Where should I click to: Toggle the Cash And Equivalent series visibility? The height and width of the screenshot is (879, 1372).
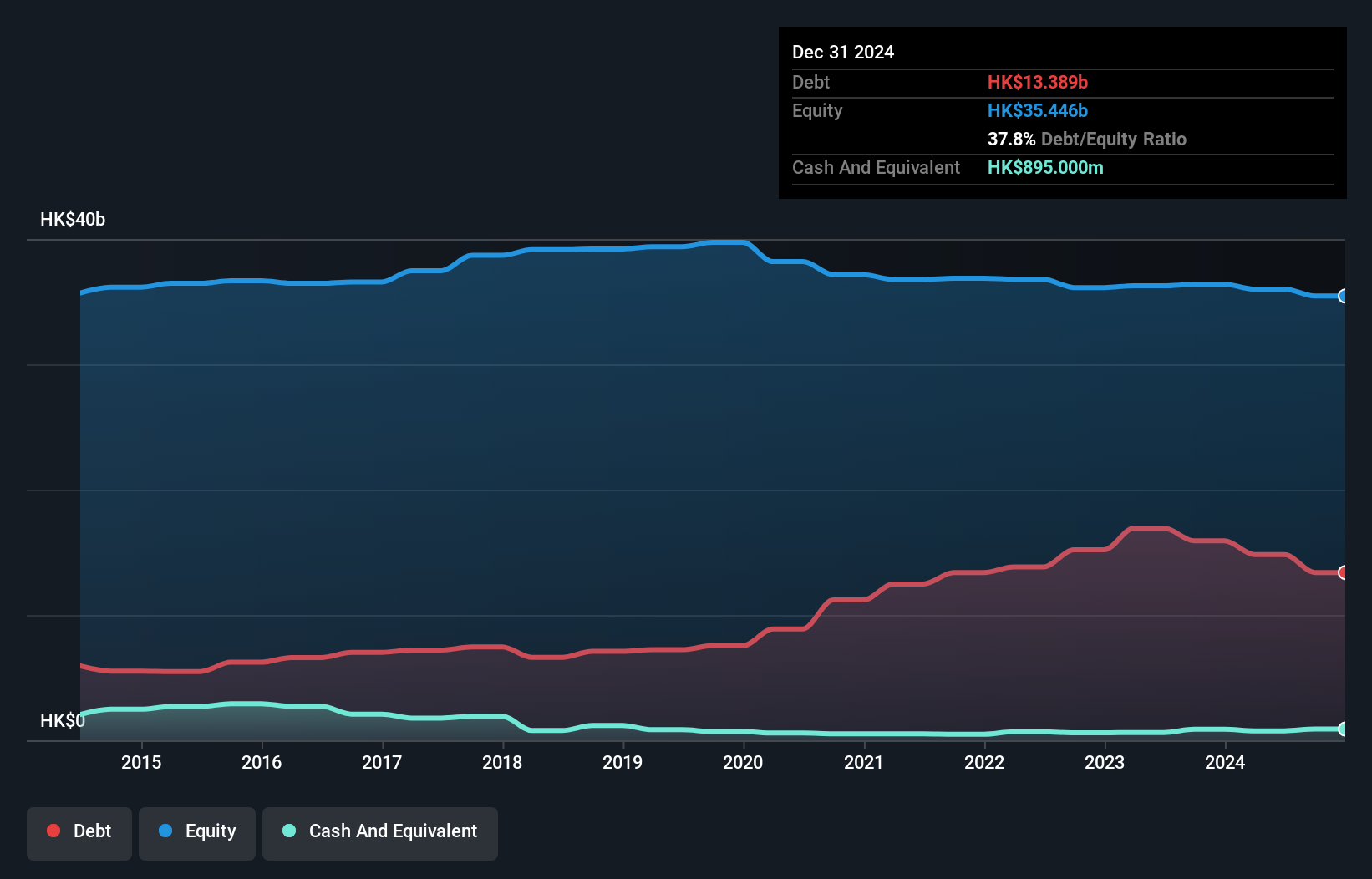(380, 833)
